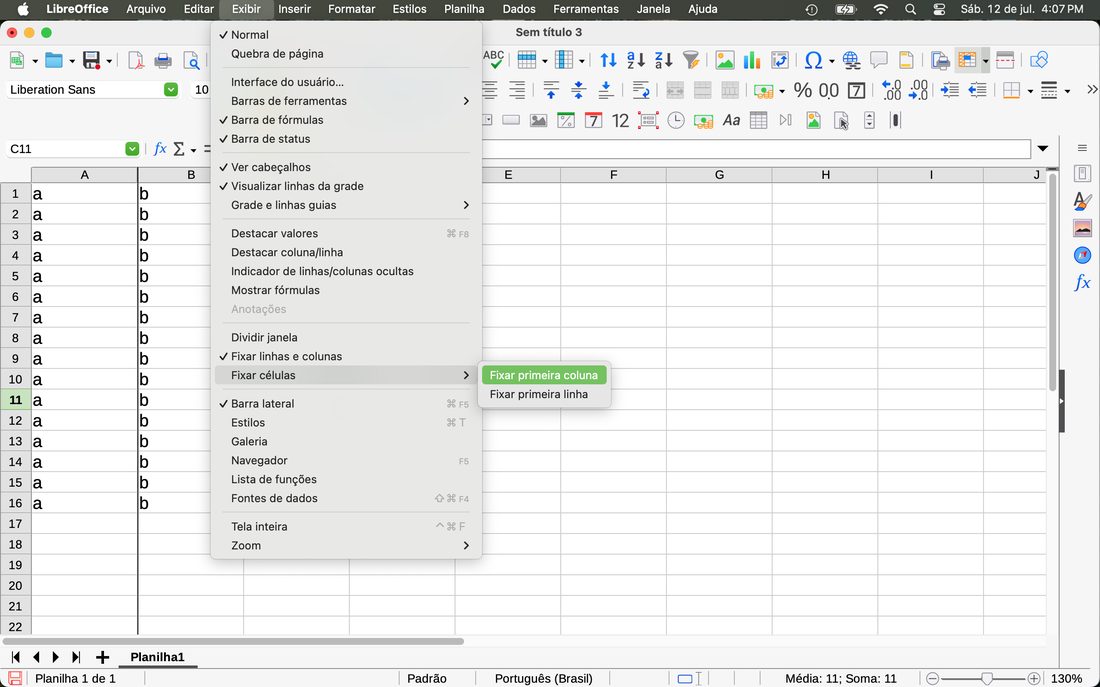Click the Insert Image icon

725,60
